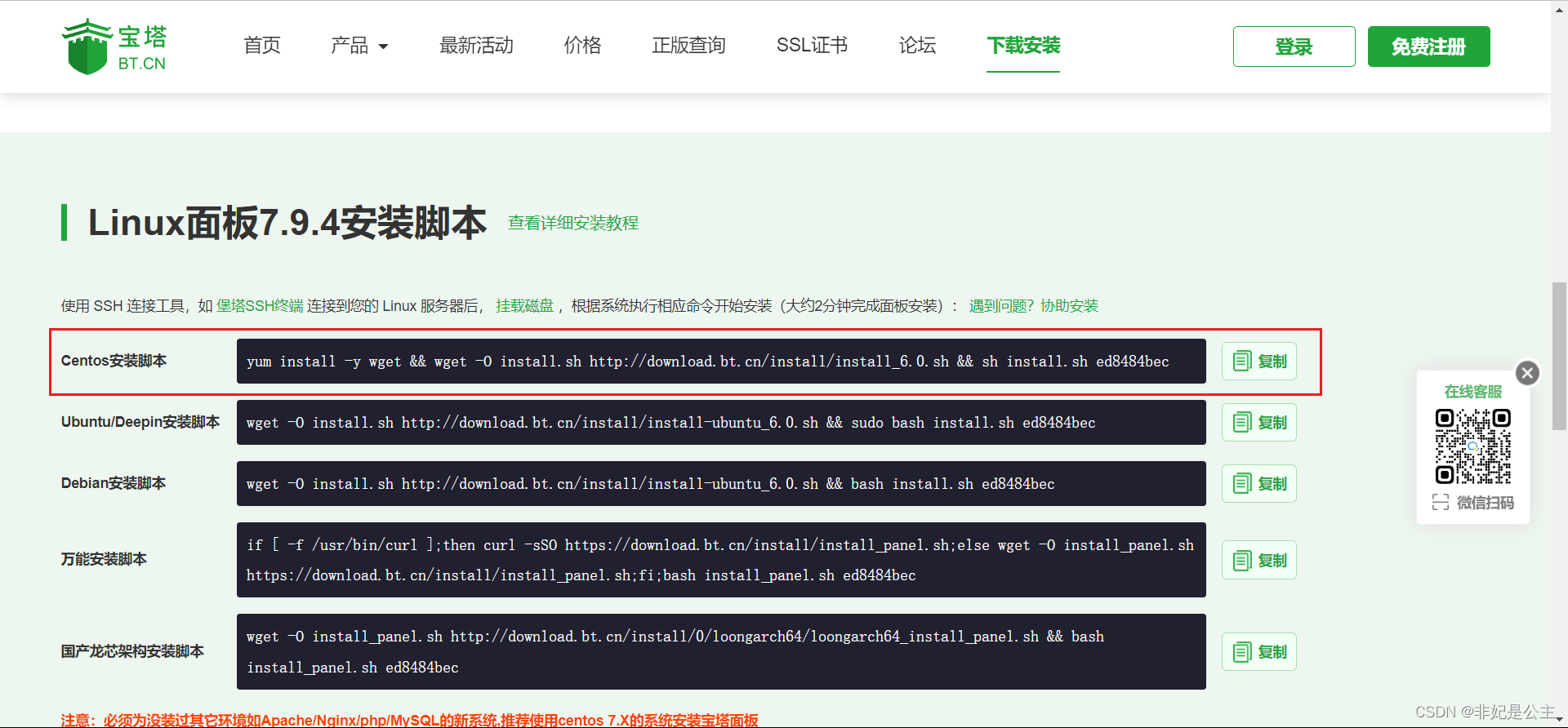The image size is (1568, 728).
Task: Open the 价格 page
Action: tap(582, 46)
